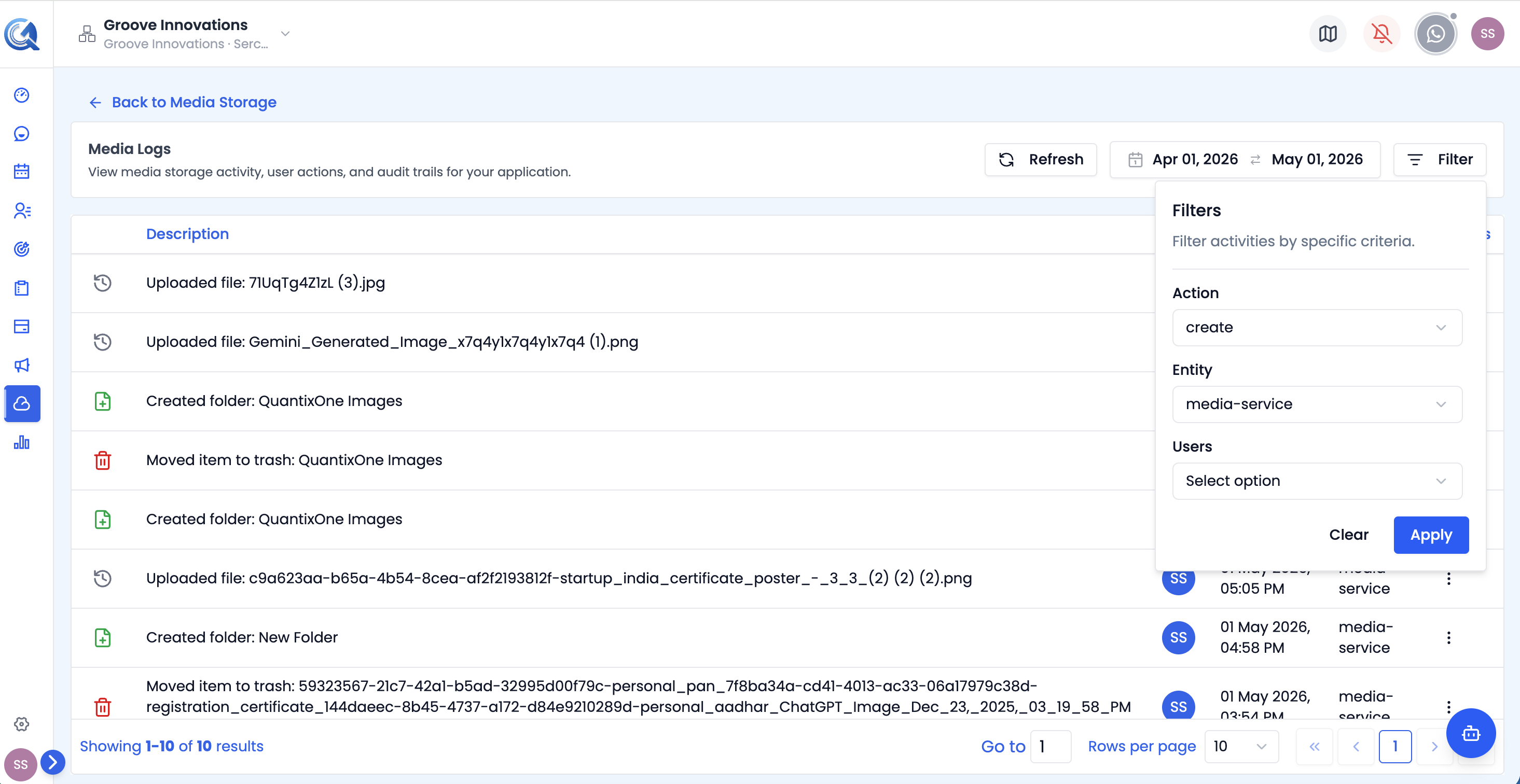The width and height of the screenshot is (1520, 784).
Task: Click folder icon of Created folder New Folder row
Action: (103, 638)
